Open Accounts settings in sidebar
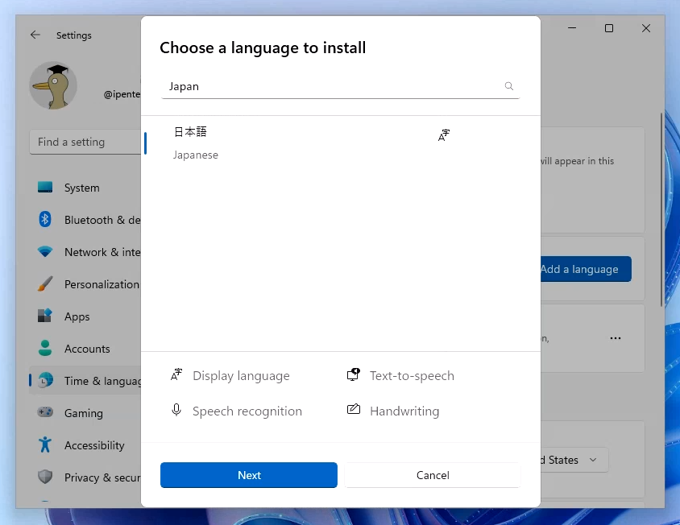This screenshot has width=680, height=525. pyautogui.click(x=85, y=349)
